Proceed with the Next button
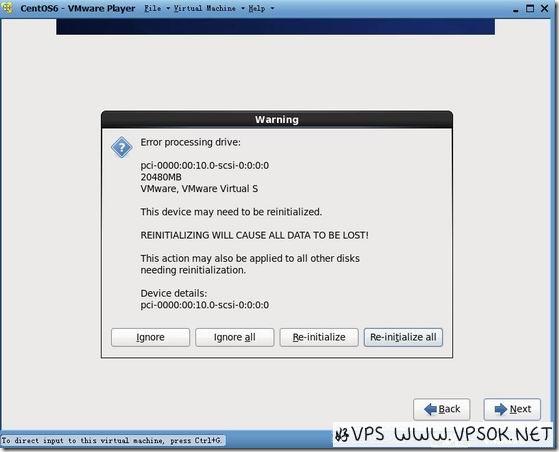Image resolution: width=559 pixels, height=452 pixels. pos(512,409)
